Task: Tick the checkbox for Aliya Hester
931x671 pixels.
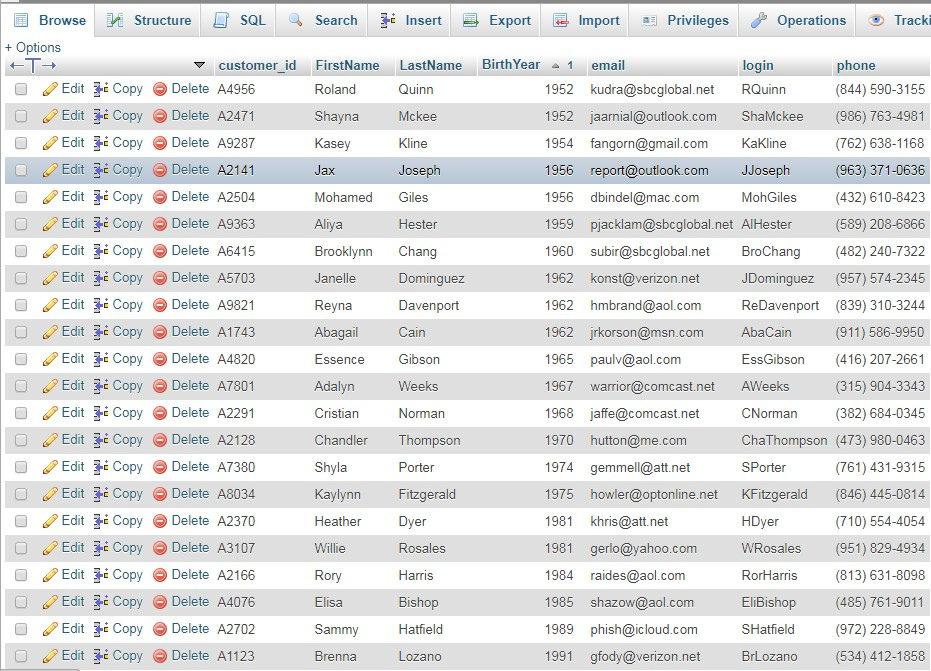Action: tap(21, 224)
